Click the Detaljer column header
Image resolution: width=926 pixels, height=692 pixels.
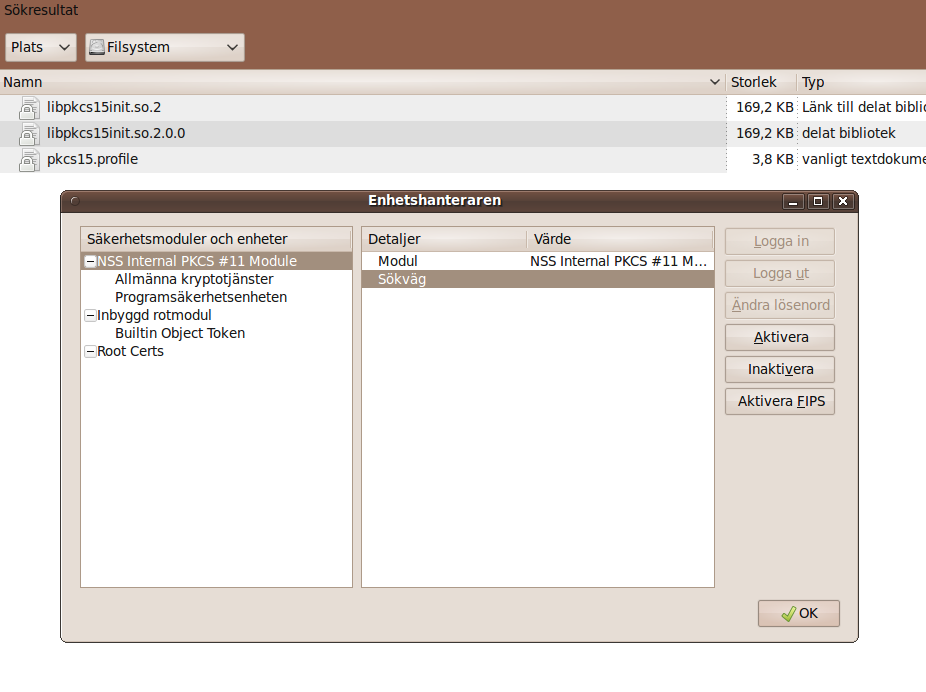[444, 239]
